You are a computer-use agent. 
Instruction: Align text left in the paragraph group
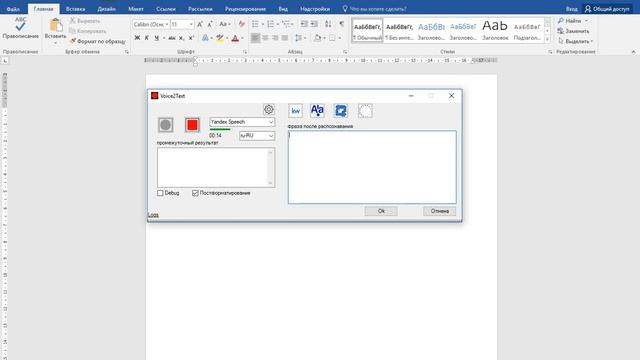click(256, 38)
